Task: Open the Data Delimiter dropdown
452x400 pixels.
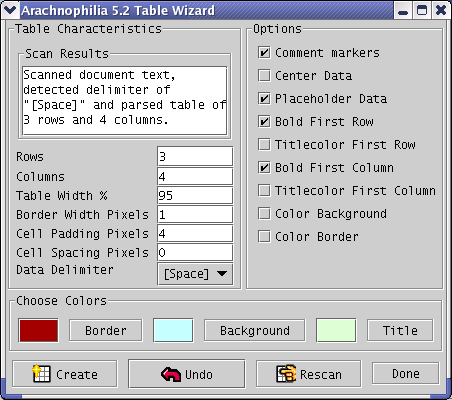Action: (x=195, y=274)
